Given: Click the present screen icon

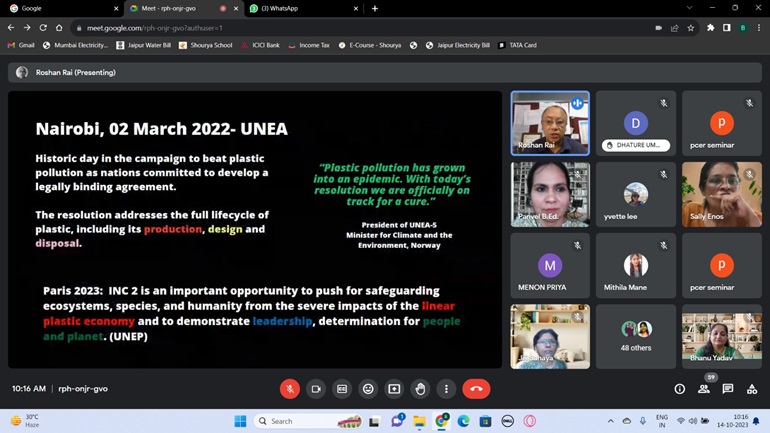Looking at the screenshot, I should 394,389.
